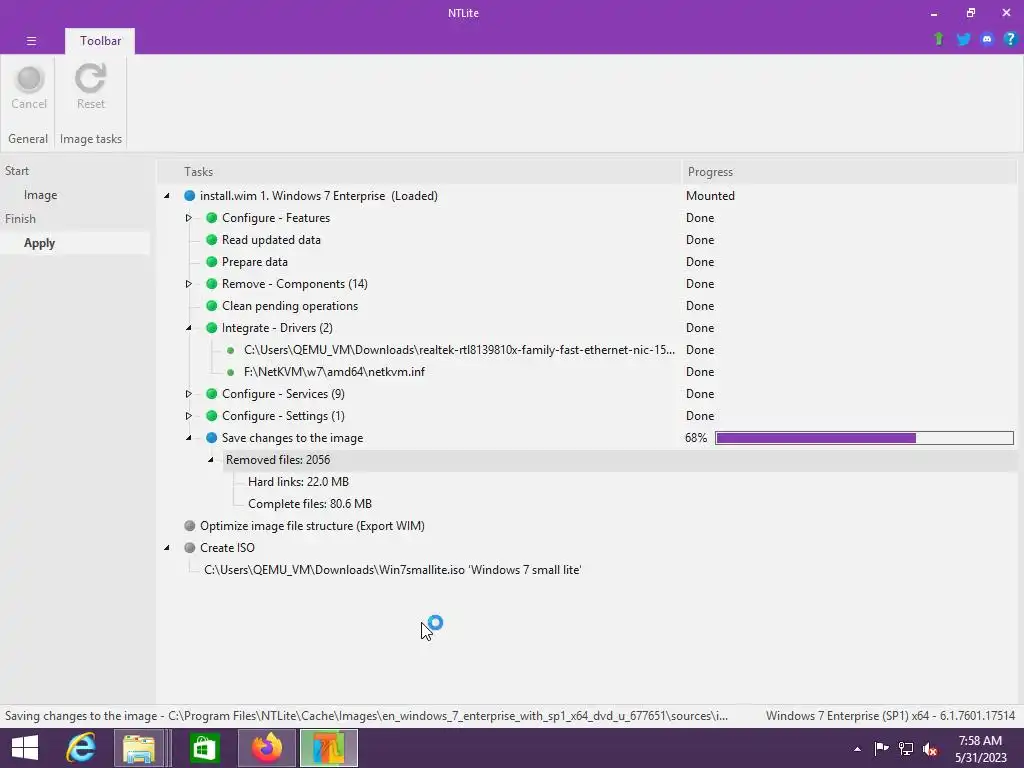The height and width of the screenshot is (768, 1024).
Task: Click Windows 7 Enterprise (SP1) x64 version text
Action: pos(890,716)
